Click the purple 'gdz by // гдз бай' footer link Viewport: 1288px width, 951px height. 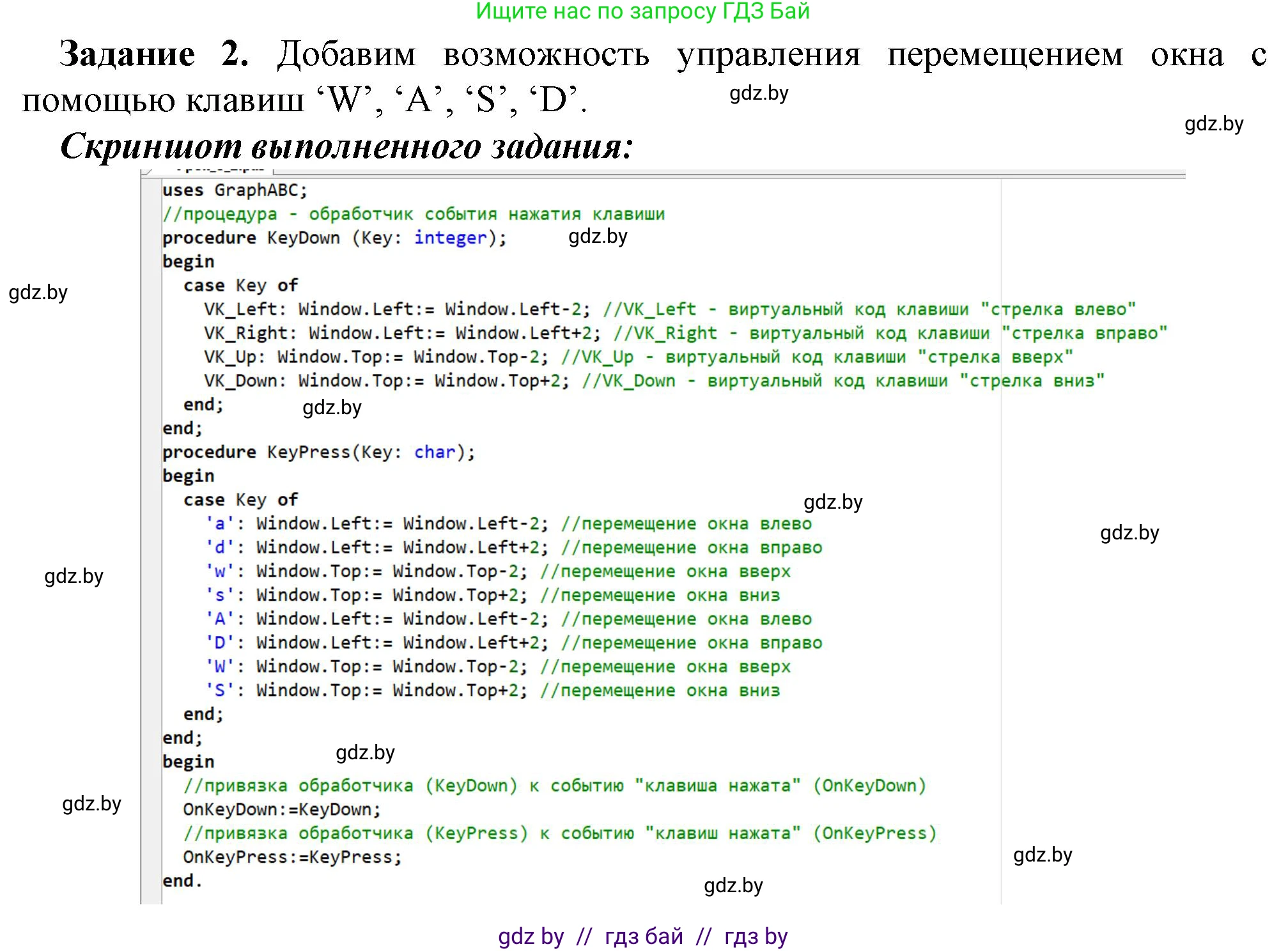click(x=642, y=936)
